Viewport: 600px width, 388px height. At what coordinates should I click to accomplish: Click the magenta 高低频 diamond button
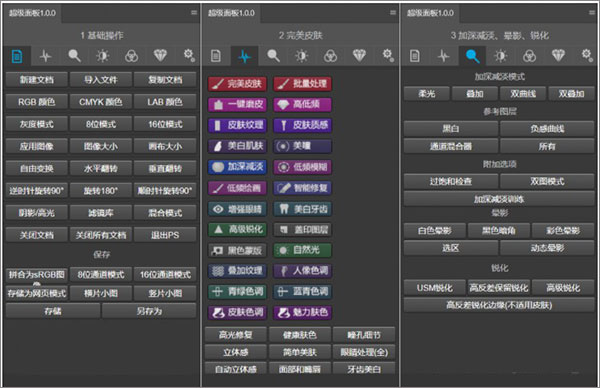pyautogui.click(x=303, y=104)
